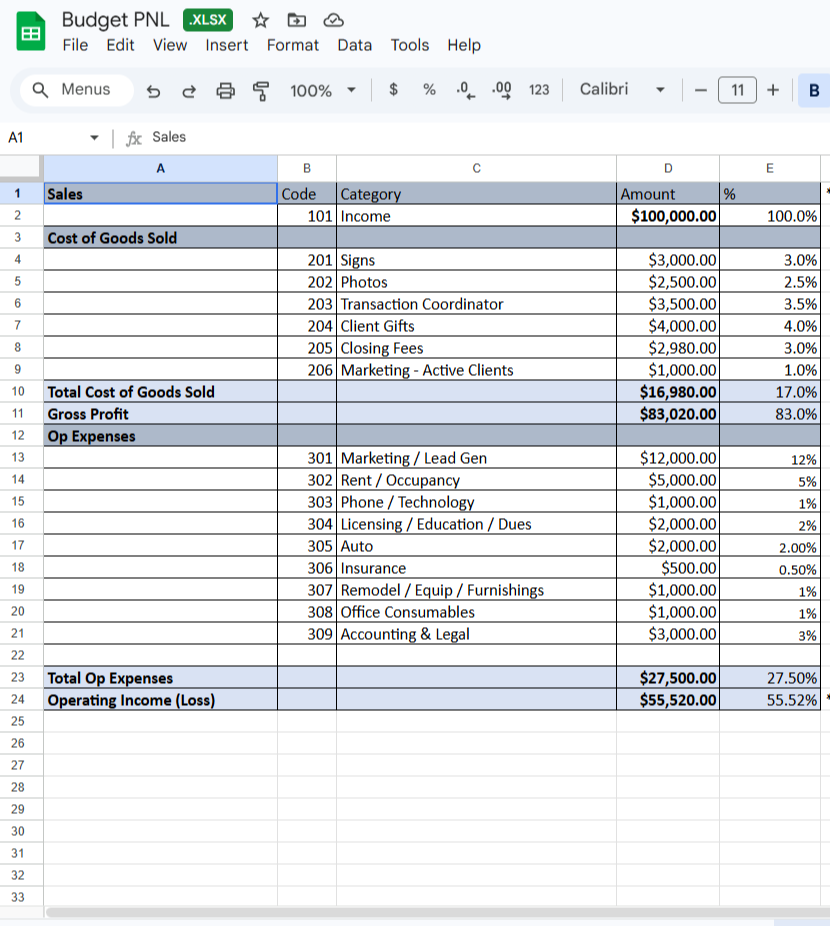Select column D header
Image resolution: width=830 pixels, height=927 pixels.
tap(668, 168)
